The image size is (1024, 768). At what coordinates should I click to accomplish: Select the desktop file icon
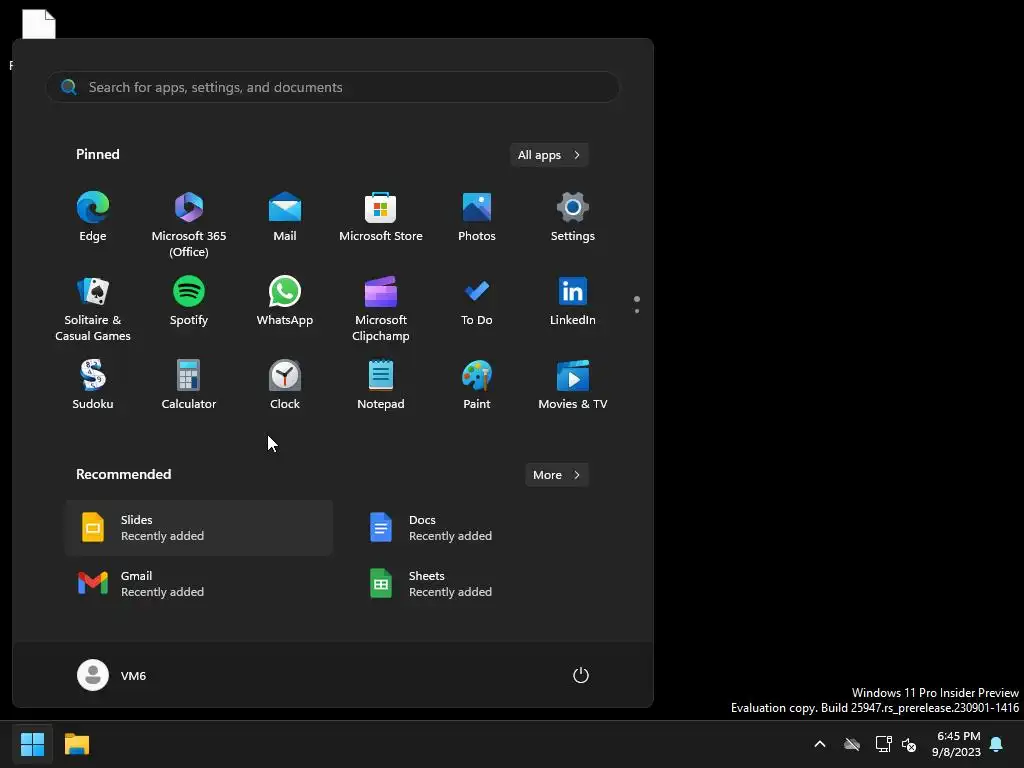point(39,24)
